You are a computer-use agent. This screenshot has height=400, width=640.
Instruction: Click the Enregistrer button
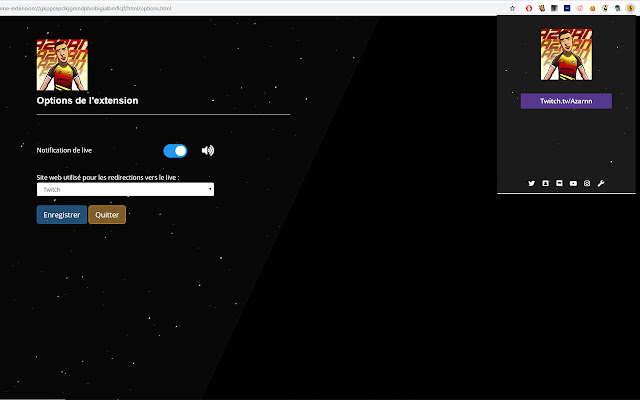(62, 215)
